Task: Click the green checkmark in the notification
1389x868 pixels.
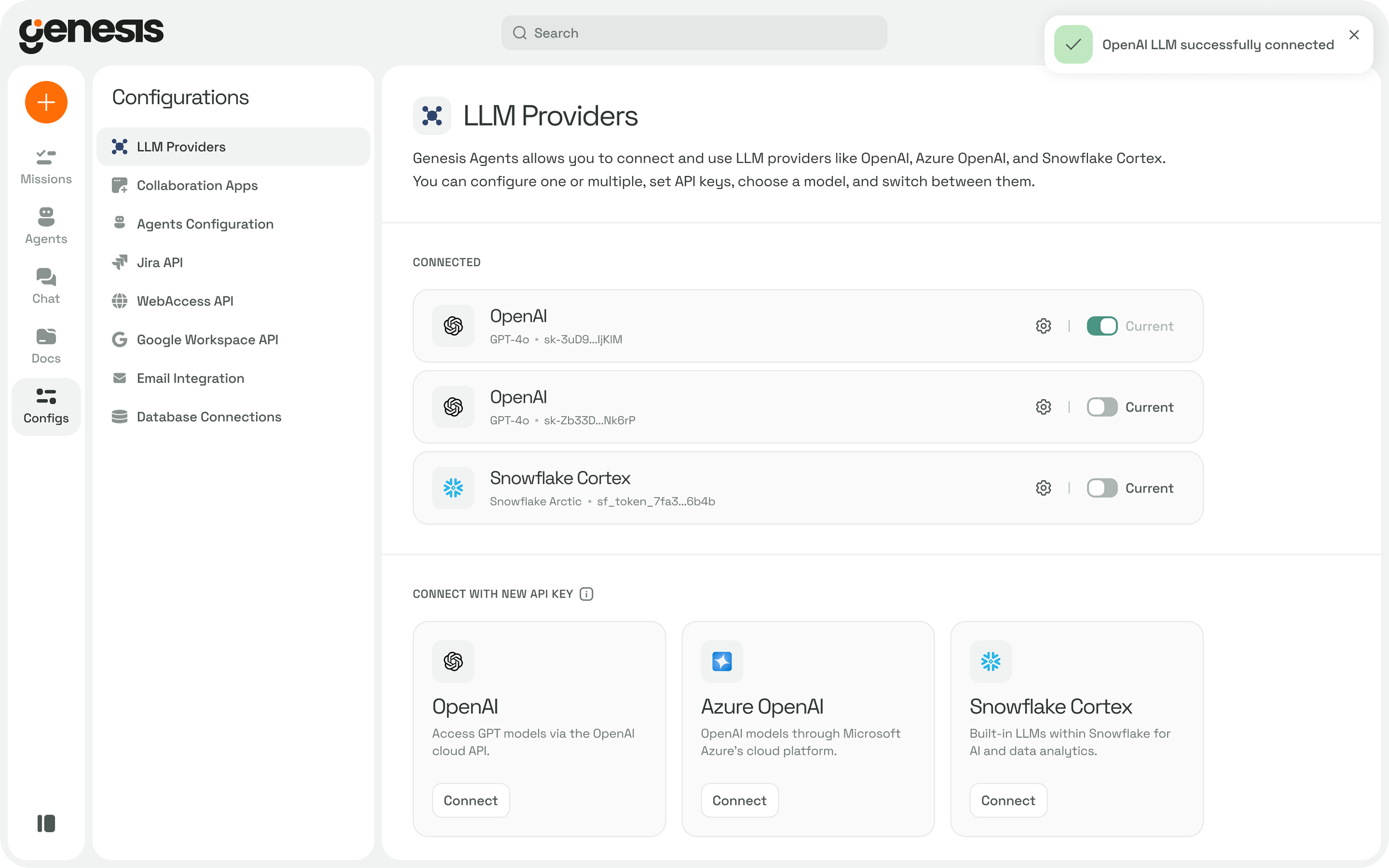Action: pos(1073,44)
